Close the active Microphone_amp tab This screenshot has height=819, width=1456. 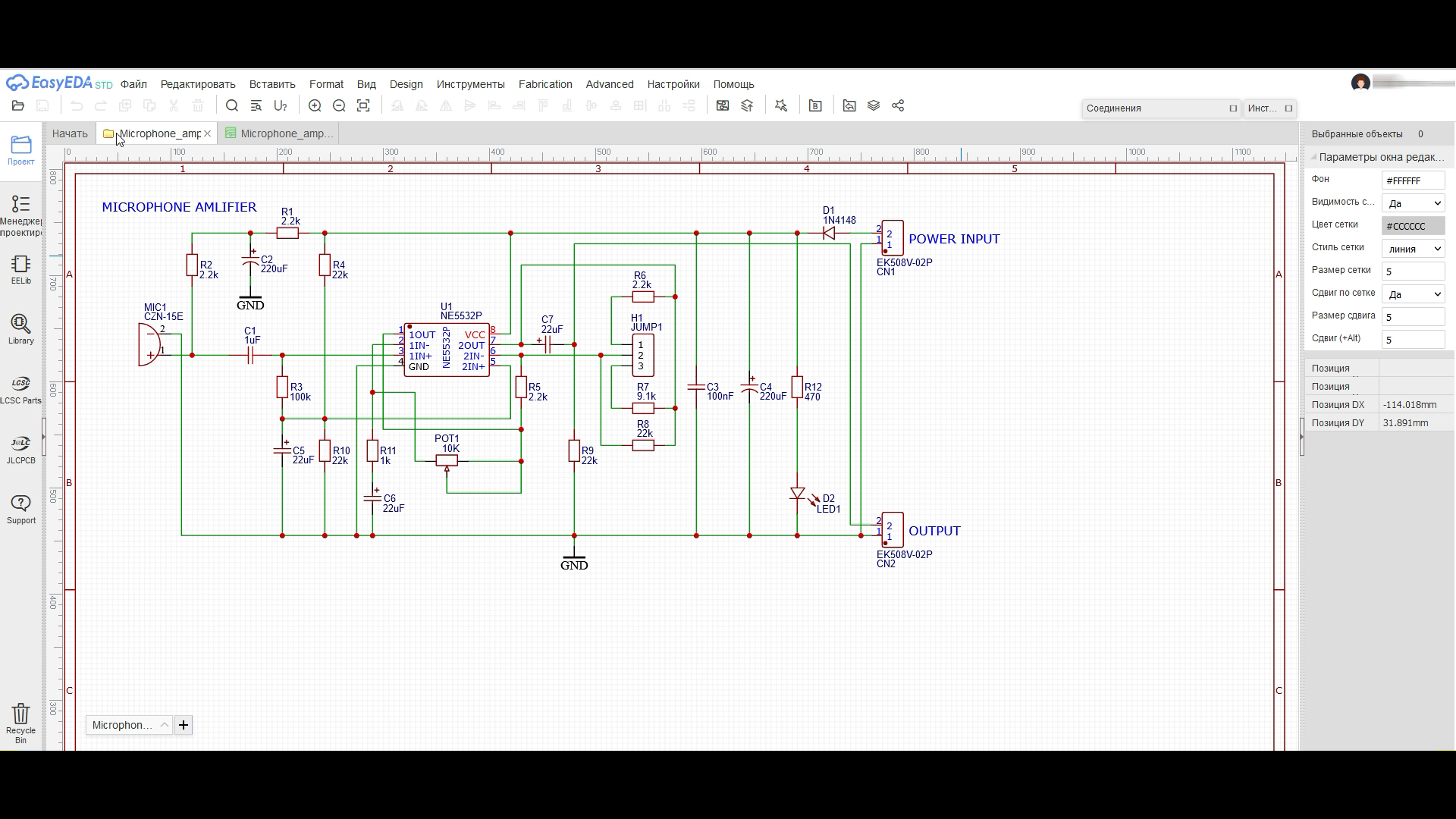click(207, 133)
